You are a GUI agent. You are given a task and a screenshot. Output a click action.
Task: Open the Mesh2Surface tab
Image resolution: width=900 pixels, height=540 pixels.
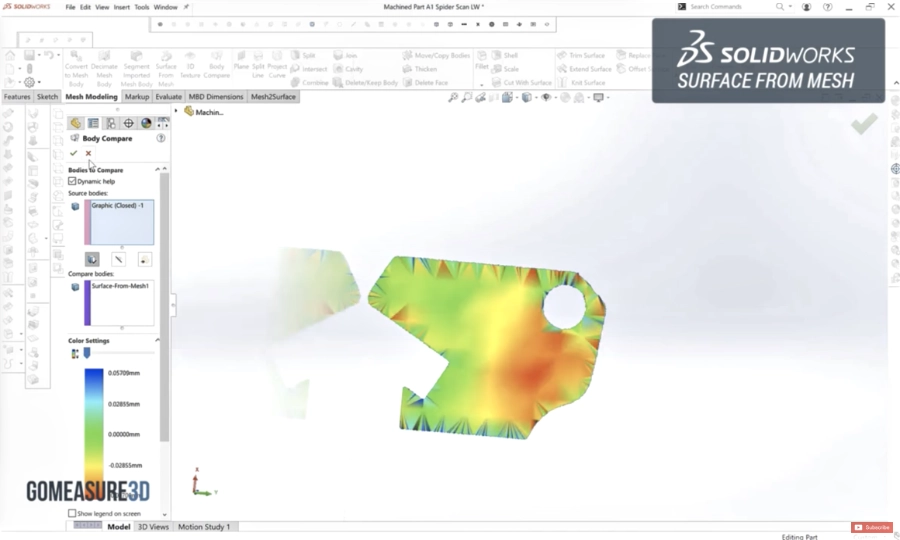click(273, 97)
